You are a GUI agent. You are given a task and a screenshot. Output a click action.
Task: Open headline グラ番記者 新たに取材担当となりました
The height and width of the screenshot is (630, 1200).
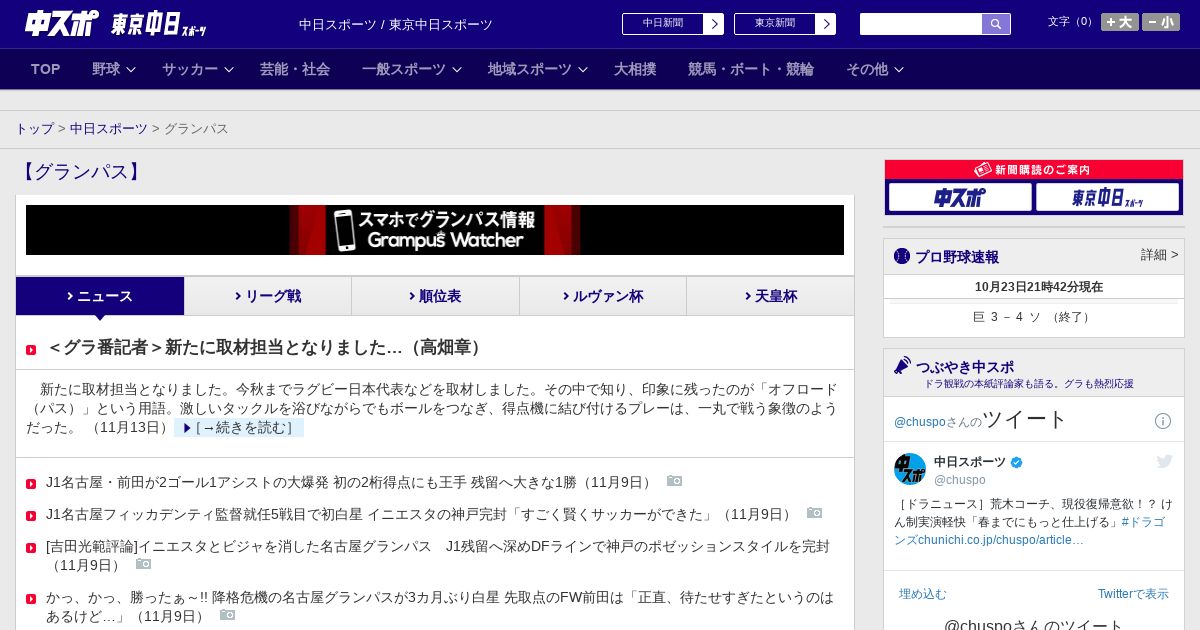point(267,348)
